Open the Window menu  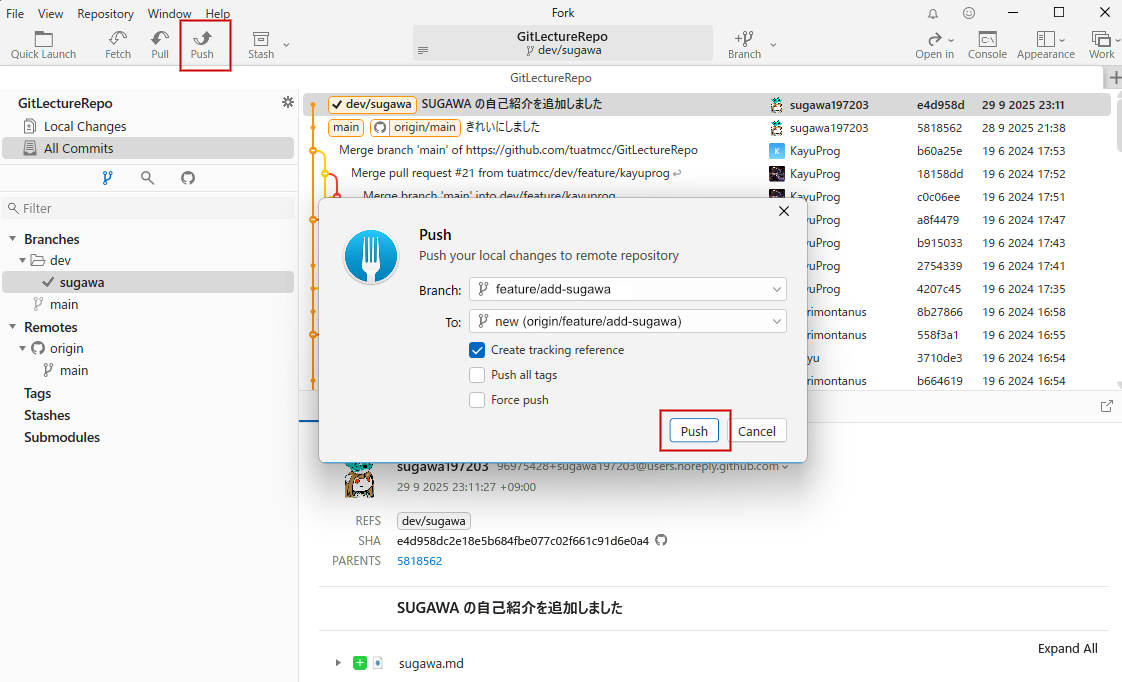pyautogui.click(x=169, y=14)
